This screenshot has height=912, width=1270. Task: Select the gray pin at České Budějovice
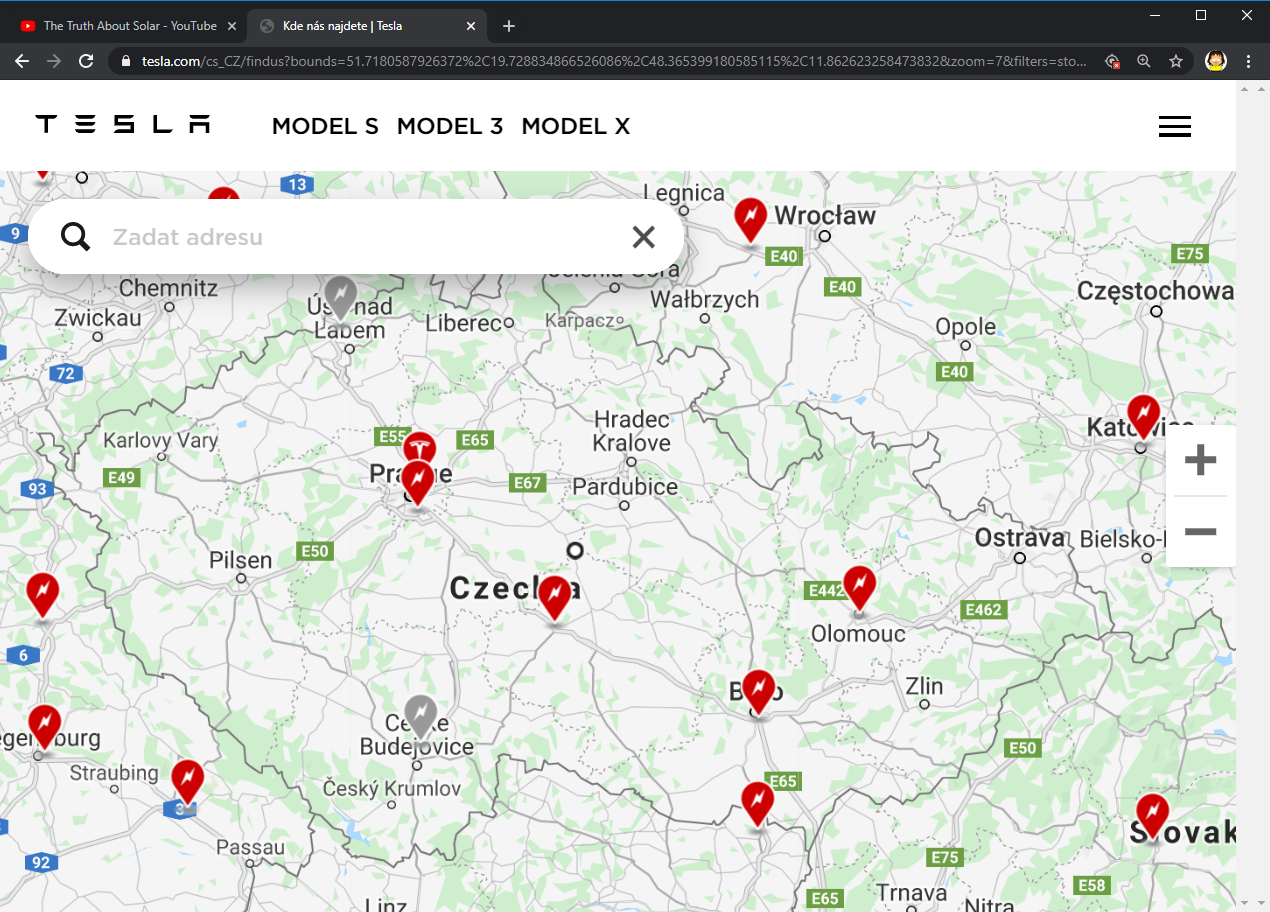[421, 717]
